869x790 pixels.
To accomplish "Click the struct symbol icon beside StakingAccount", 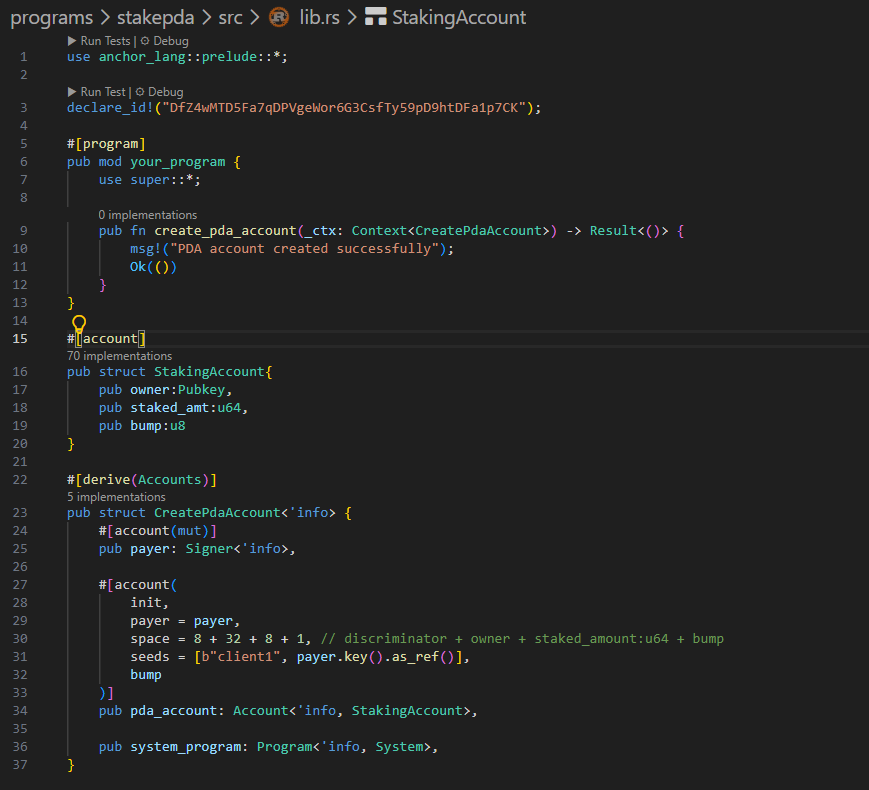I will tap(375, 17).
